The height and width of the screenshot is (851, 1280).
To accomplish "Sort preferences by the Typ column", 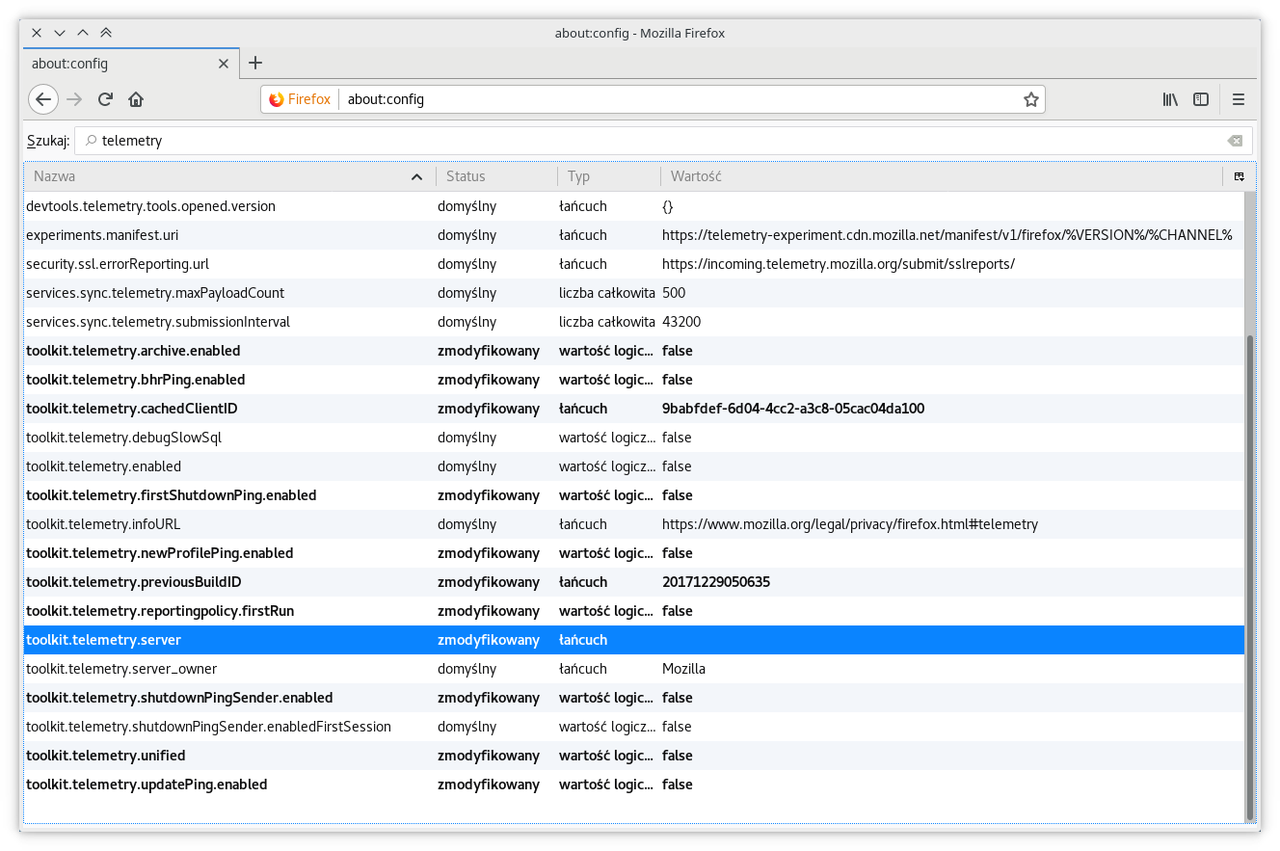I will pos(609,176).
